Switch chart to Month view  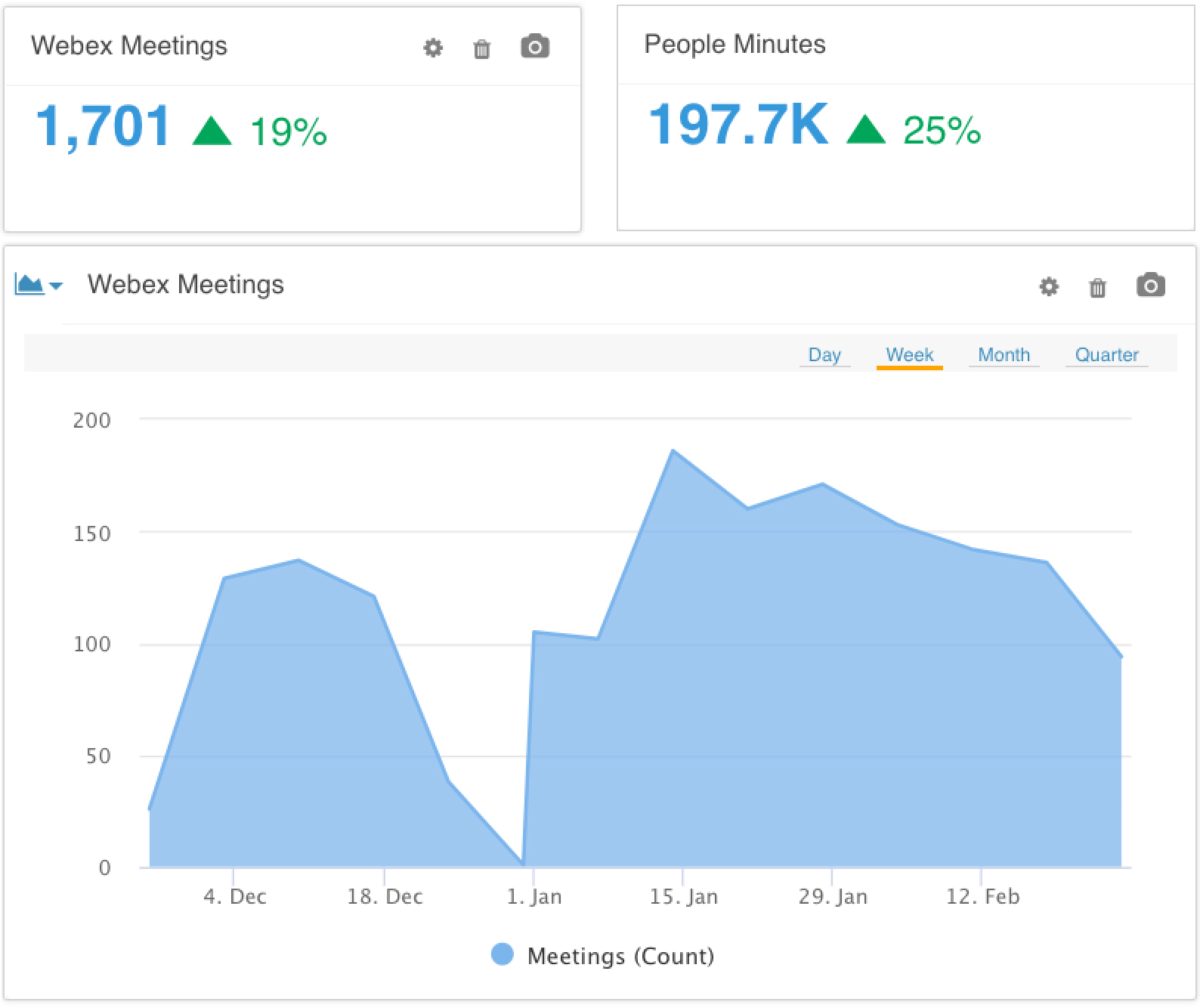1004,354
